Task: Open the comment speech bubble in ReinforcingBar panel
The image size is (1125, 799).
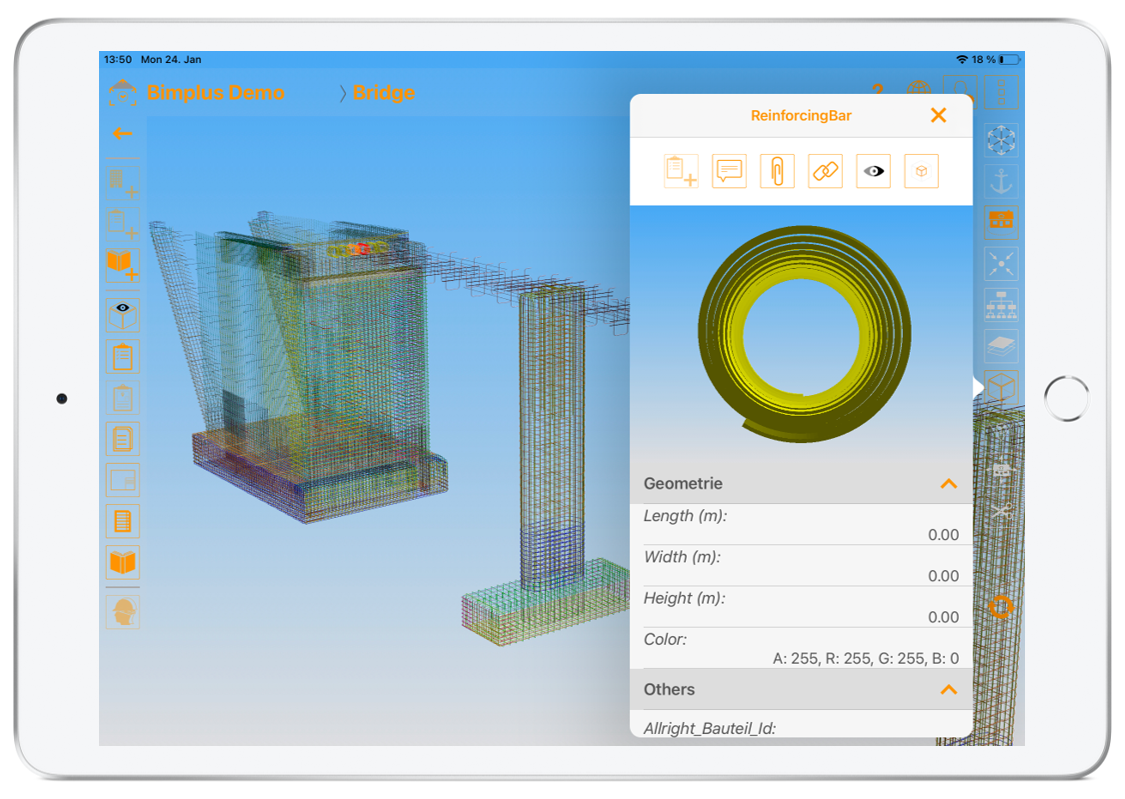Action: pyautogui.click(x=729, y=171)
